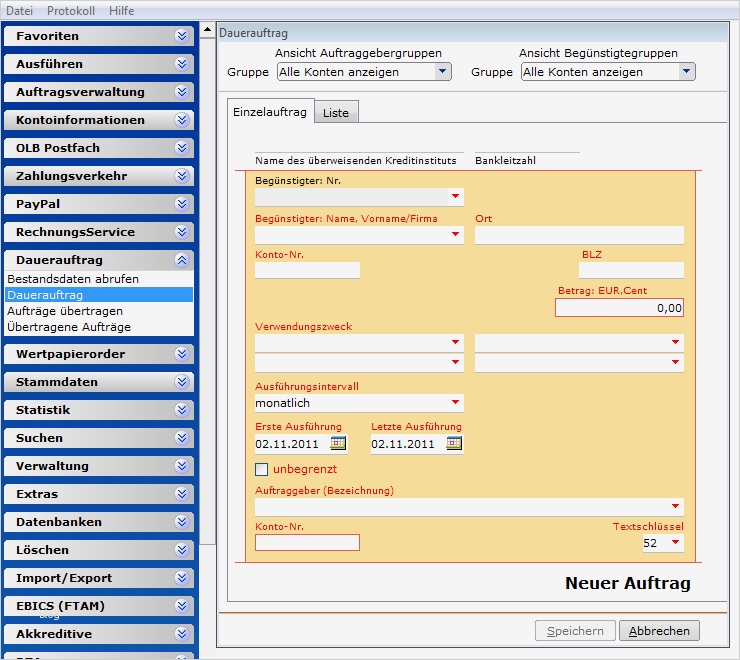
Task: Open the Begünstigter Name, Vorname/Firma dropdown
Action: click(x=455, y=235)
